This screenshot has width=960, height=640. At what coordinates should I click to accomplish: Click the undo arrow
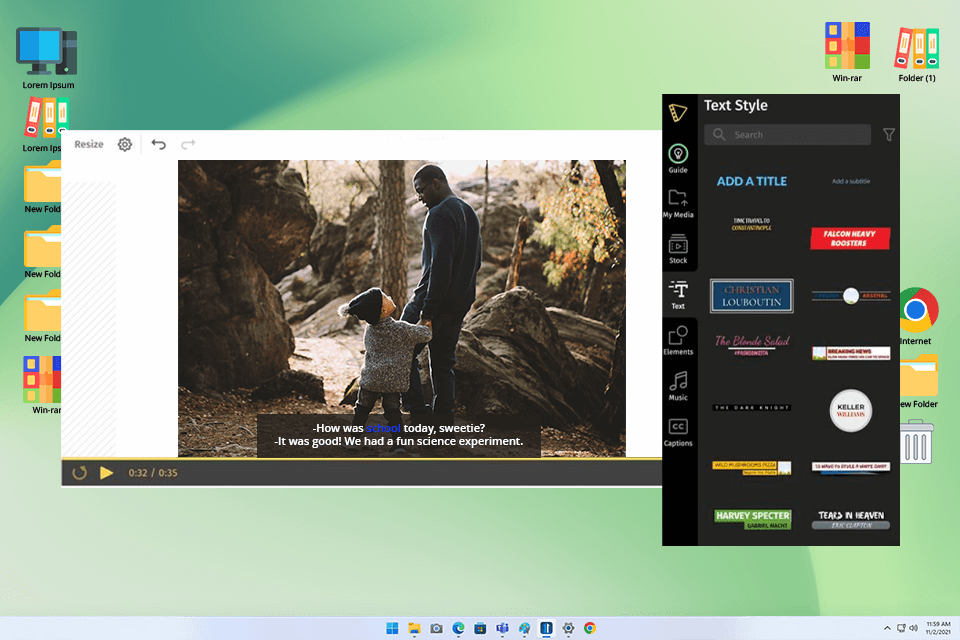point(158,144)
